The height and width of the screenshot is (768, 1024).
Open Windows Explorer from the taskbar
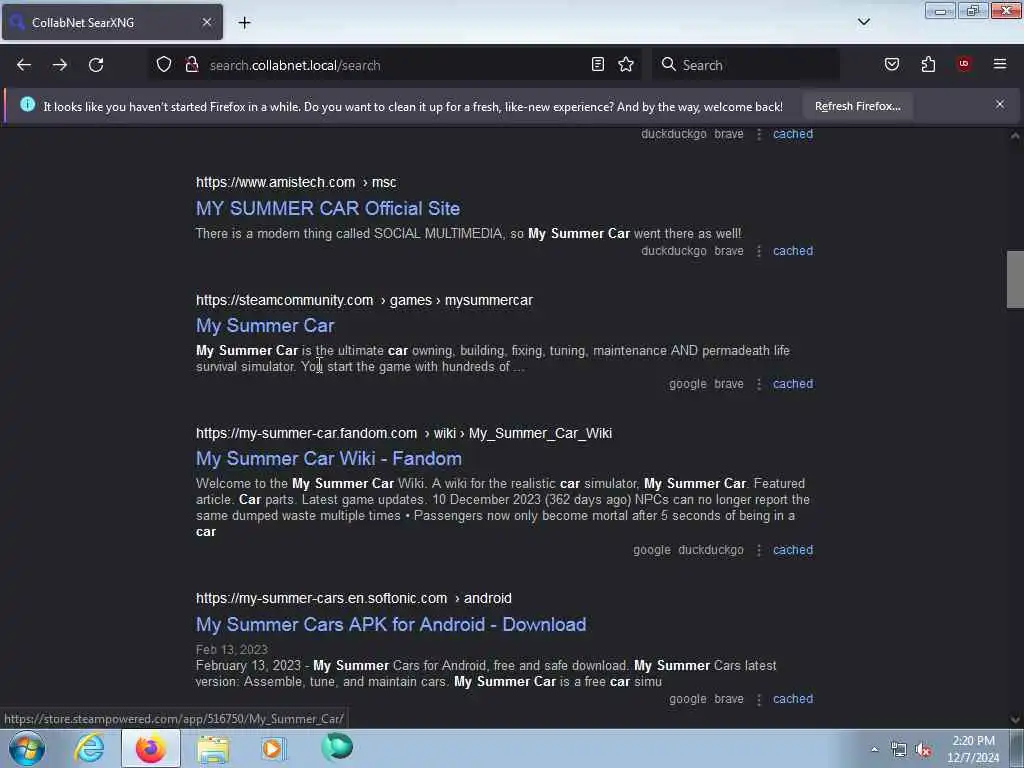click(x=213, y=748)
